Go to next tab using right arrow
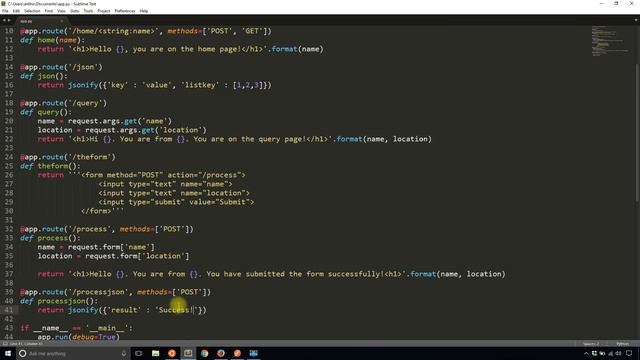The height and width of the screenshot is (360, 640). pos(9,20)
